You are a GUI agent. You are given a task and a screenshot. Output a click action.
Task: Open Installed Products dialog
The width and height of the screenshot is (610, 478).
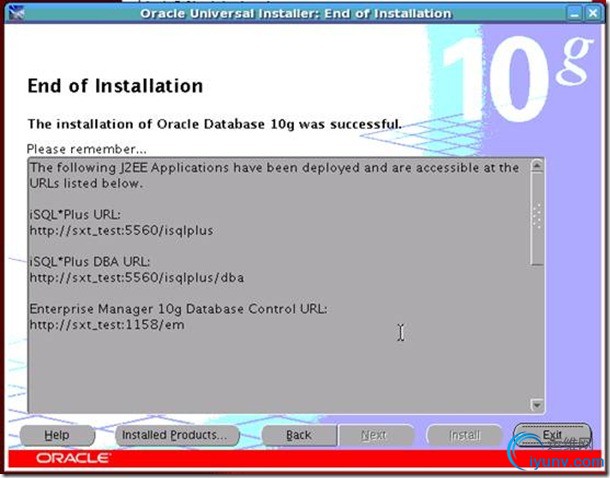(177, 435)
